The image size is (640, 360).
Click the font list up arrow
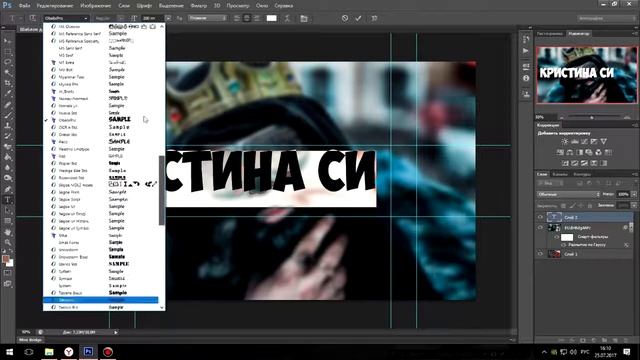tap(162, 27)
